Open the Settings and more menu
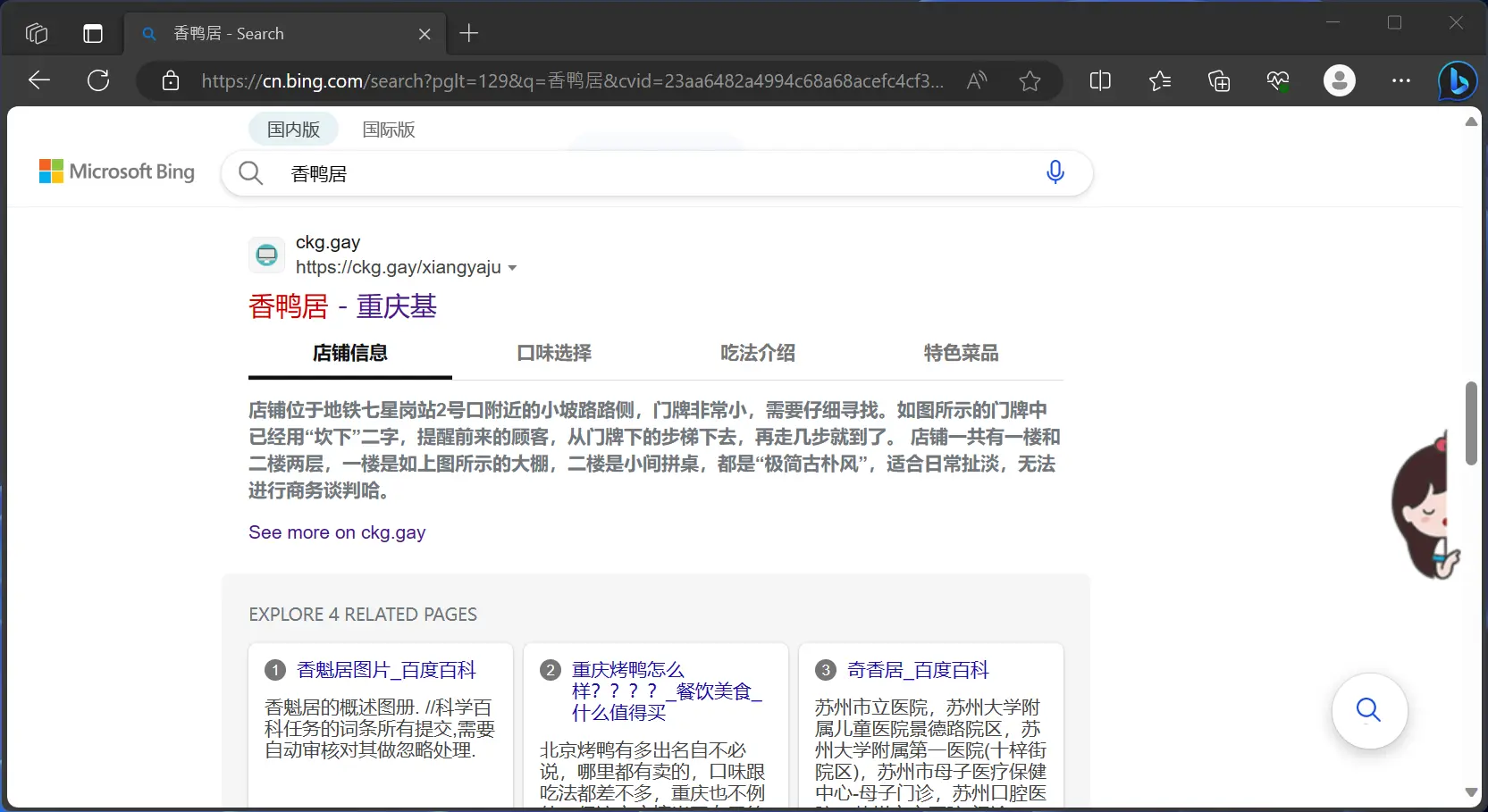 click(1400, 80)
